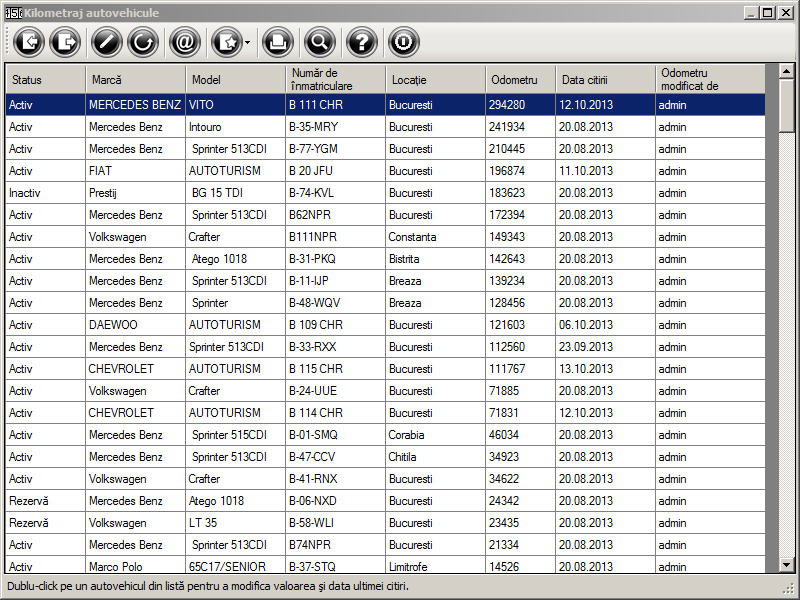
Task: Click the application icon in the title bar
Action: click(13, 13)
